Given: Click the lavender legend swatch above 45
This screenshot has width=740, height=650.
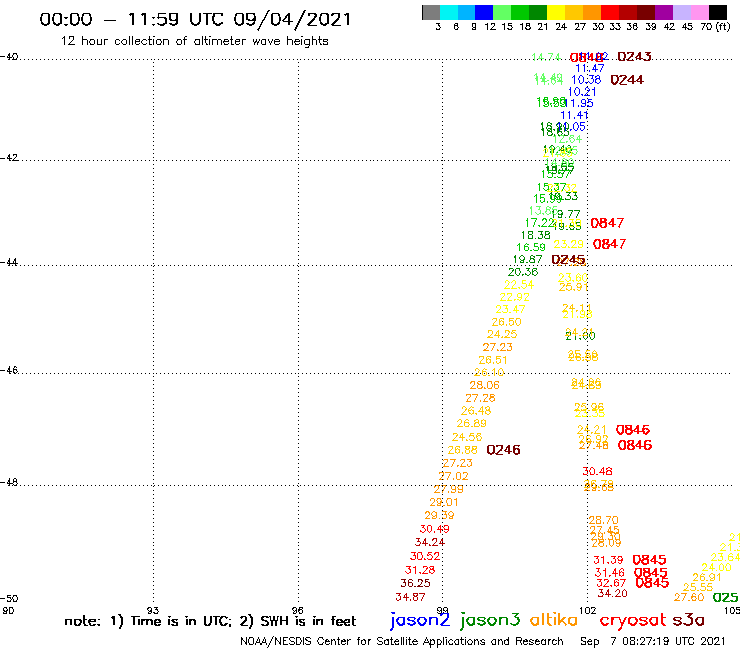Looking at the screenshot, I should tap(681, 12).
